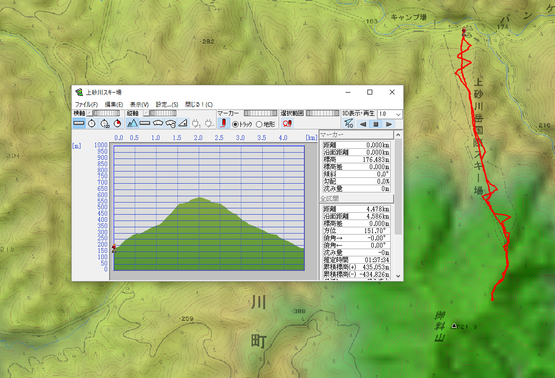Click the info panel scroll-up arrow

click(398, 135)
